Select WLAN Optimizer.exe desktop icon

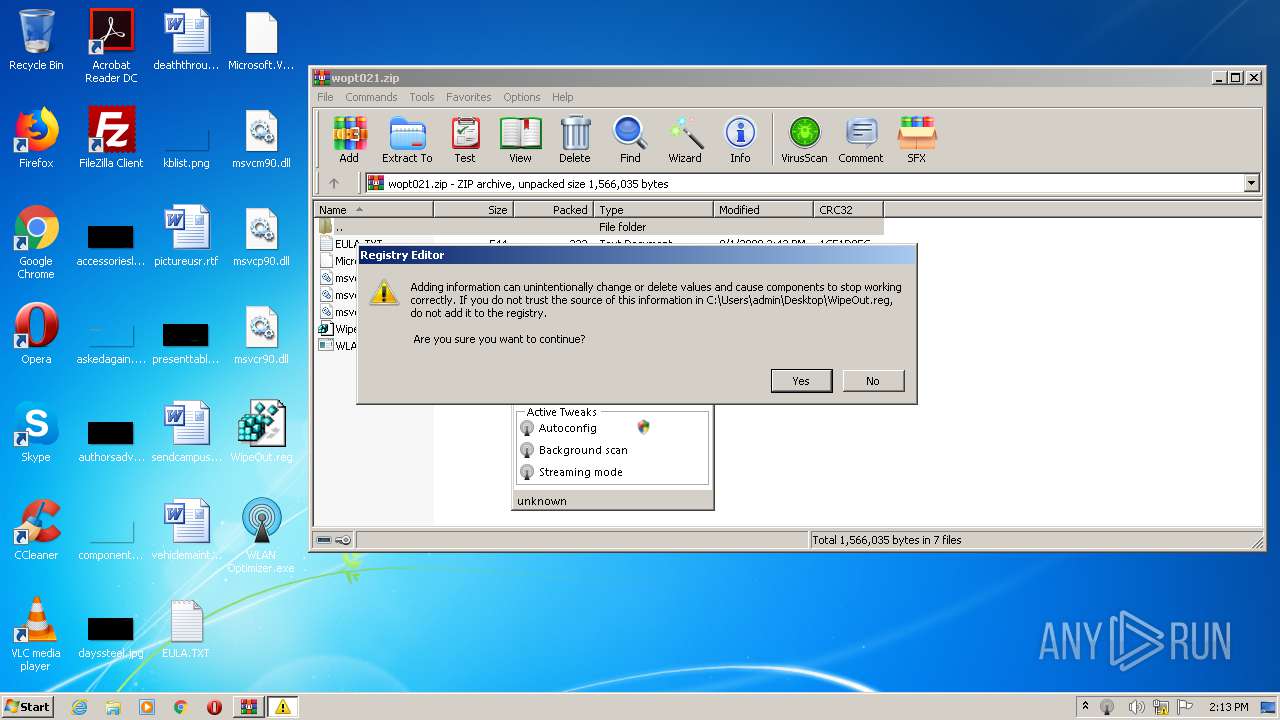[261, 536]
